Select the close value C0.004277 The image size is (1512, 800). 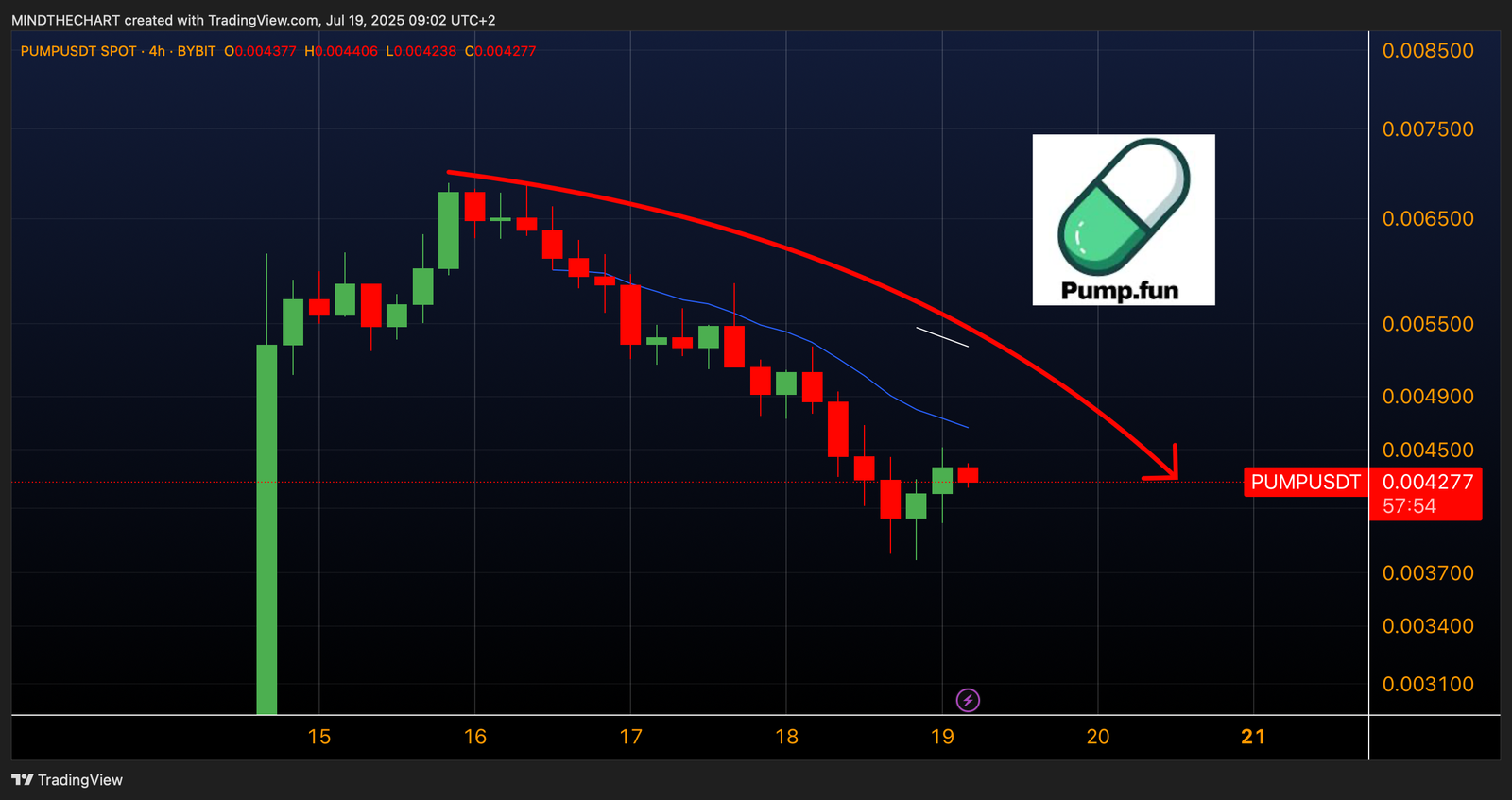500,51
